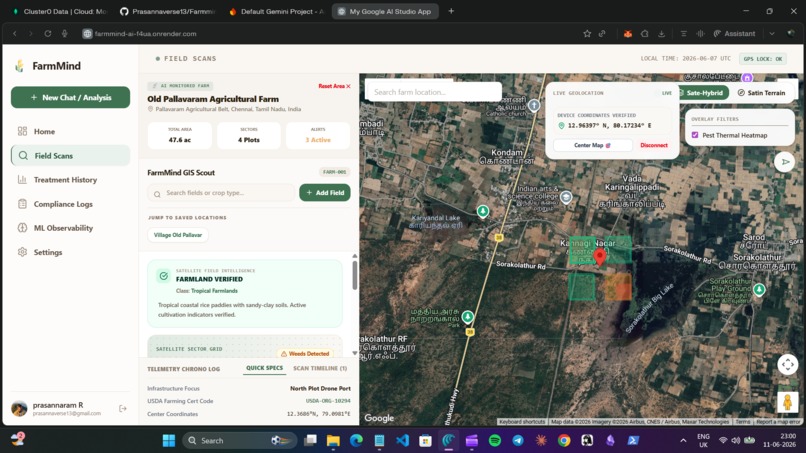Click the GPS LOCK: OK badge
The image size is (806, 453).
(763, 59)
